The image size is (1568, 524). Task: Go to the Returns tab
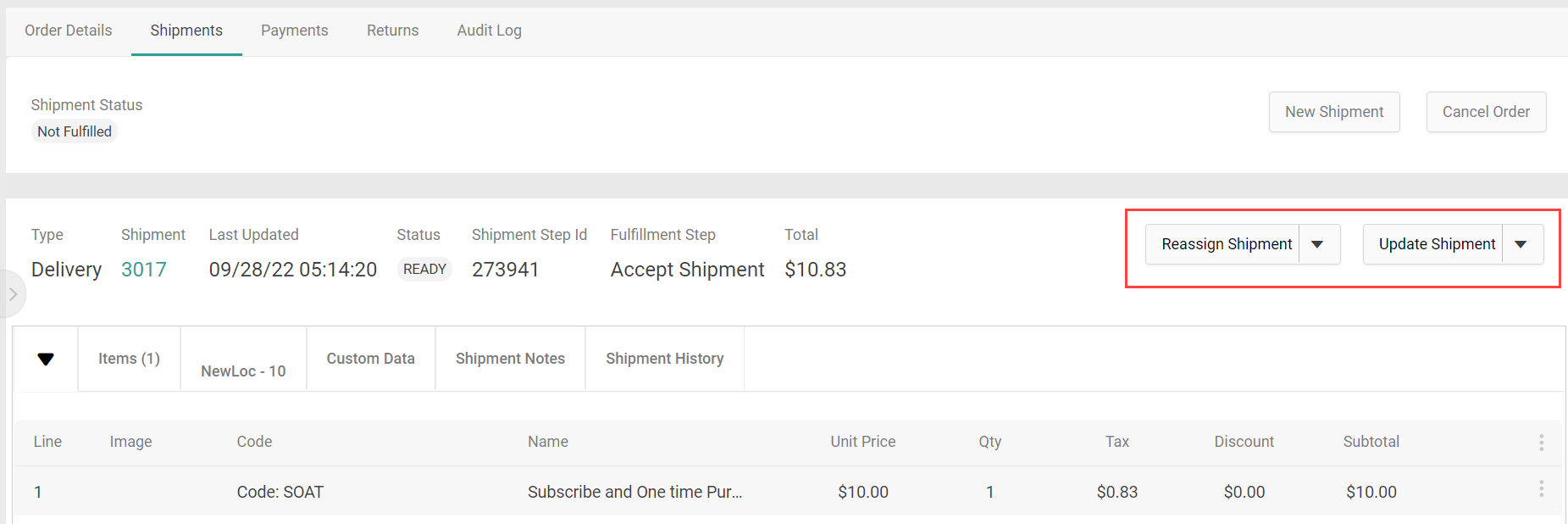coord(392,31)
